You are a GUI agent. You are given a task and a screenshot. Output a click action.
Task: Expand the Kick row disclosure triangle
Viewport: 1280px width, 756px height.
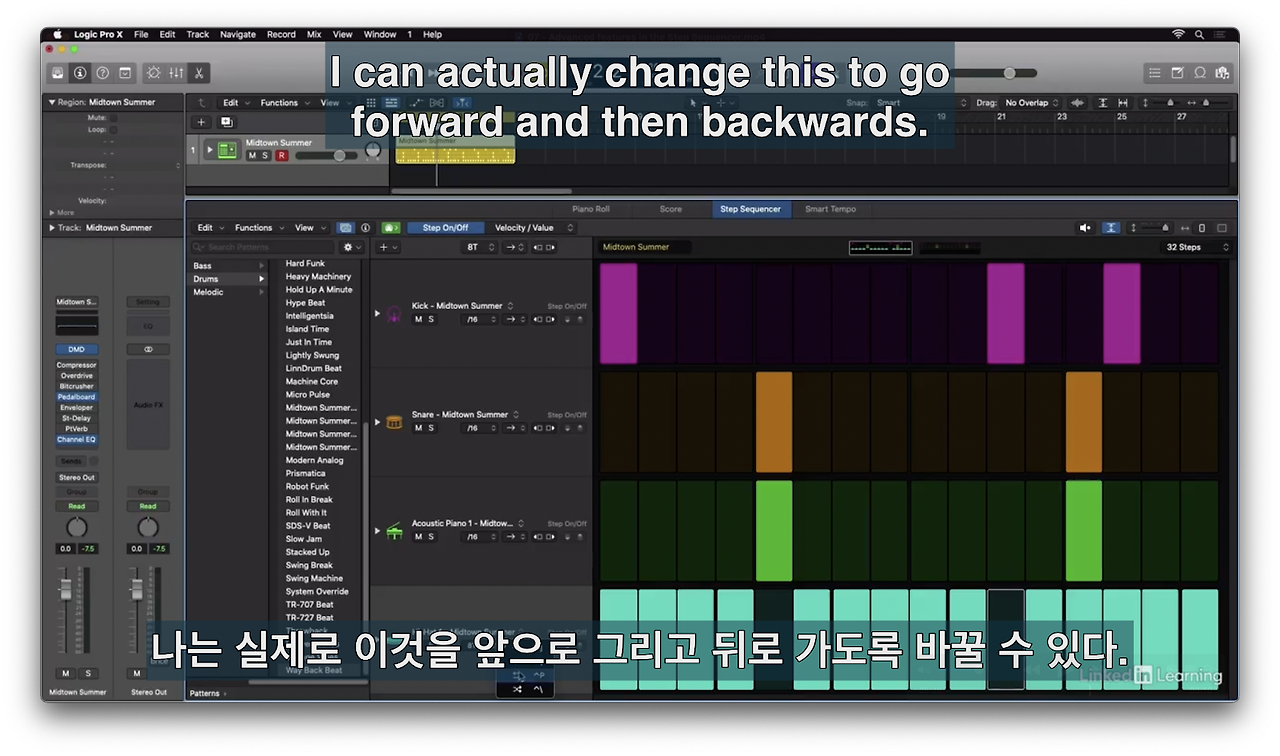point(377,313)
